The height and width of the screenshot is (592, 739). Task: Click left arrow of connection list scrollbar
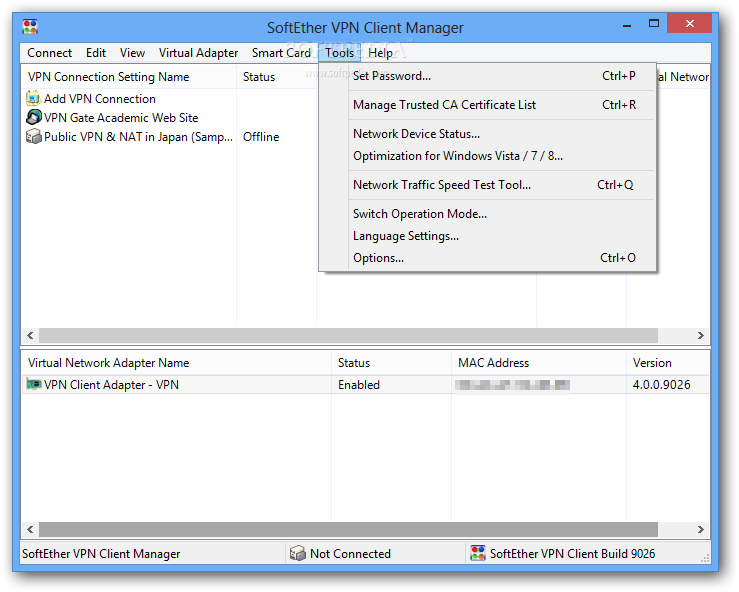[30, 335]
